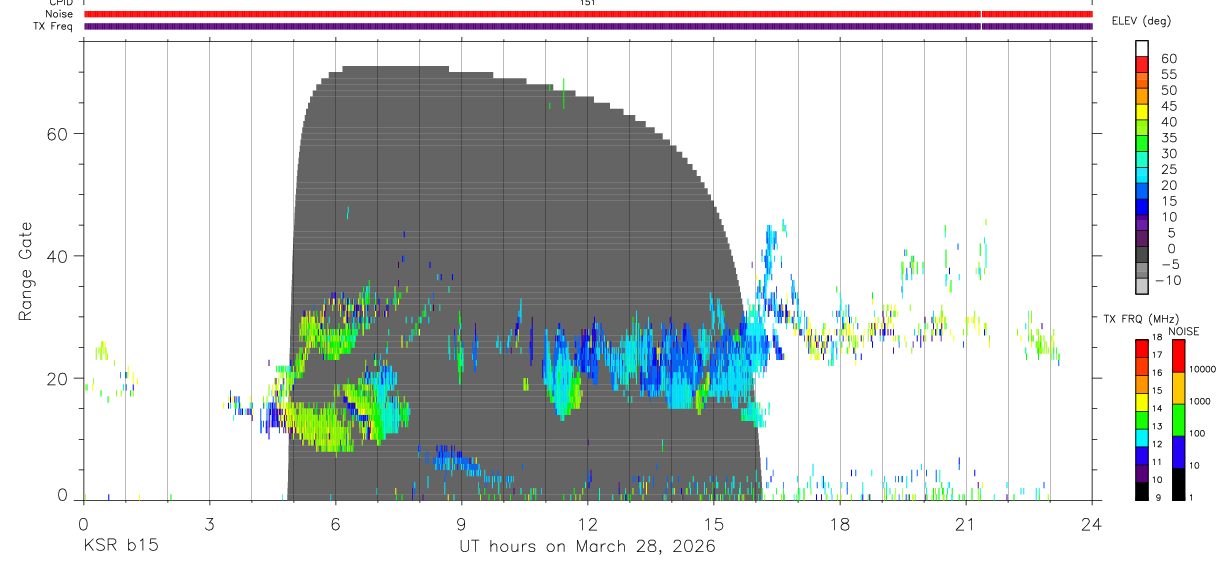Screen dimensions: 1228x567
Task: Pick the yellow segment of ELEV color bar
Action: [x=1142, y=112]
